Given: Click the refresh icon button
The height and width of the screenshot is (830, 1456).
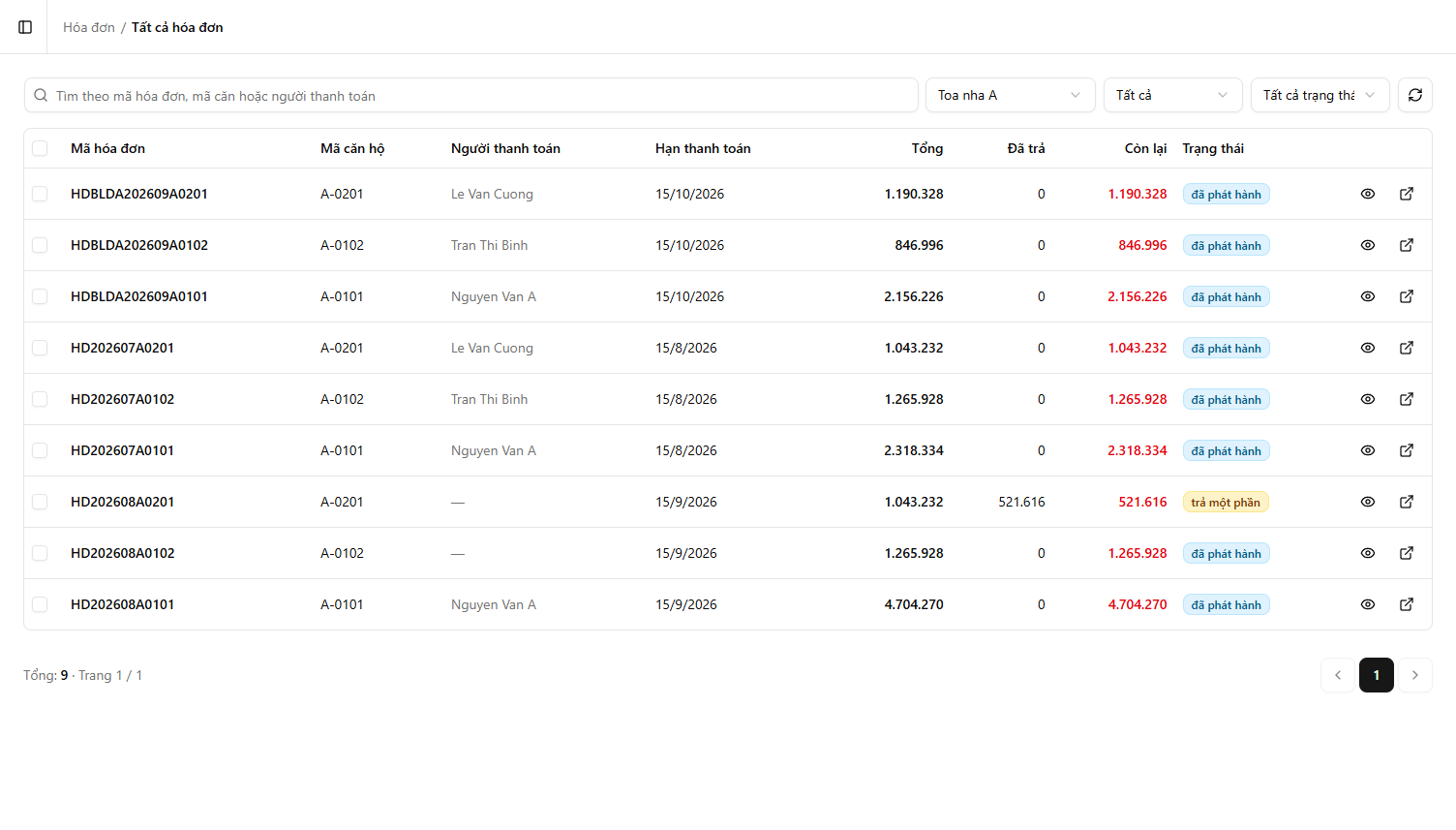Looking at the screenshot, I should point(1415,95).
